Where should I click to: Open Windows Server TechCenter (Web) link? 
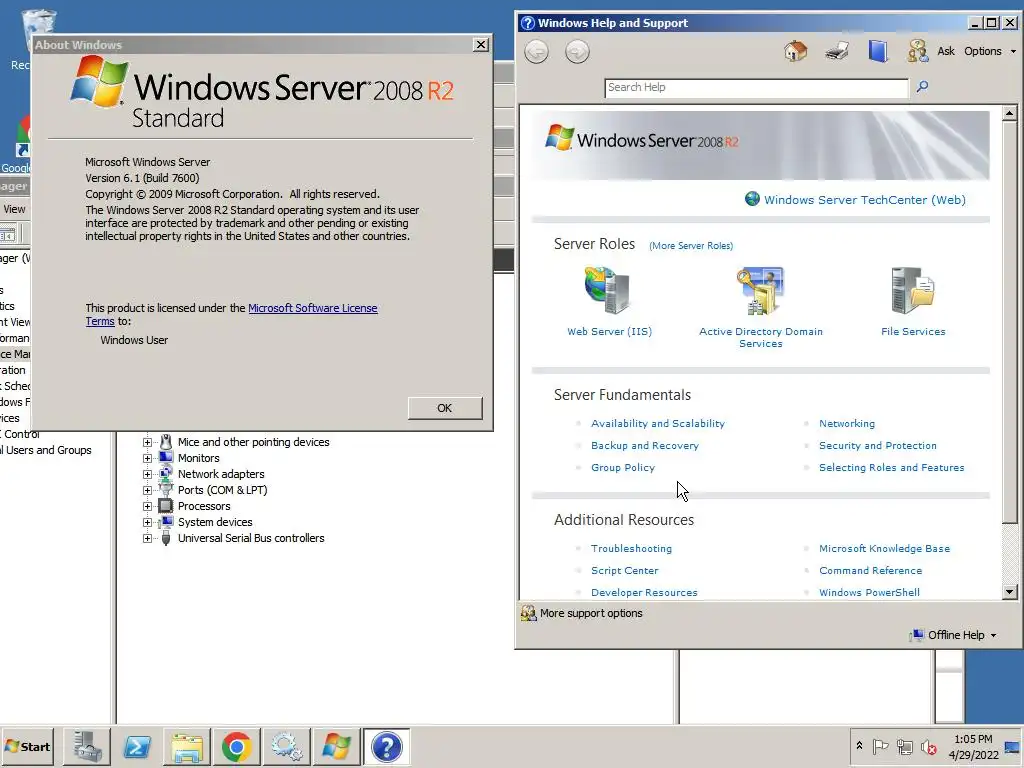[x=865, y=200]
